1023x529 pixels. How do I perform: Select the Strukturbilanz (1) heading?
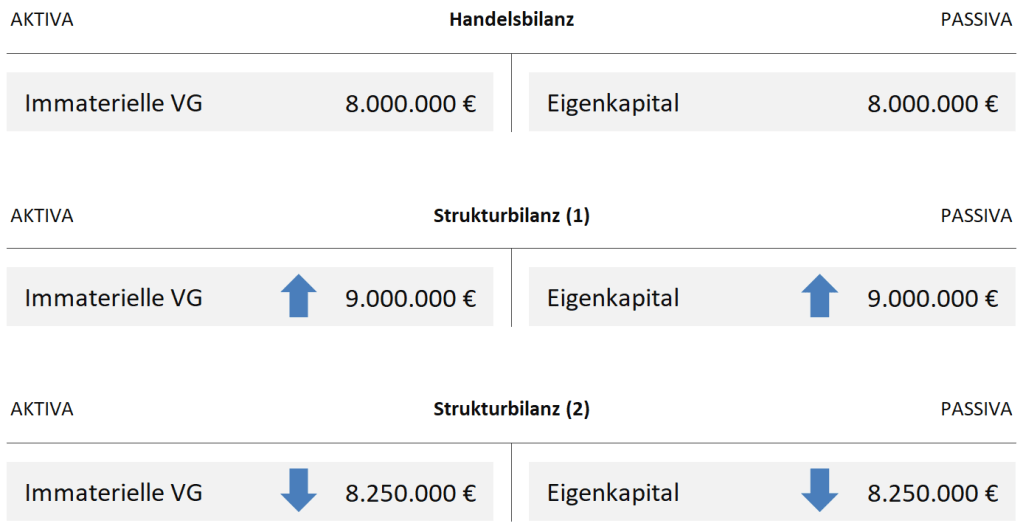511,216
